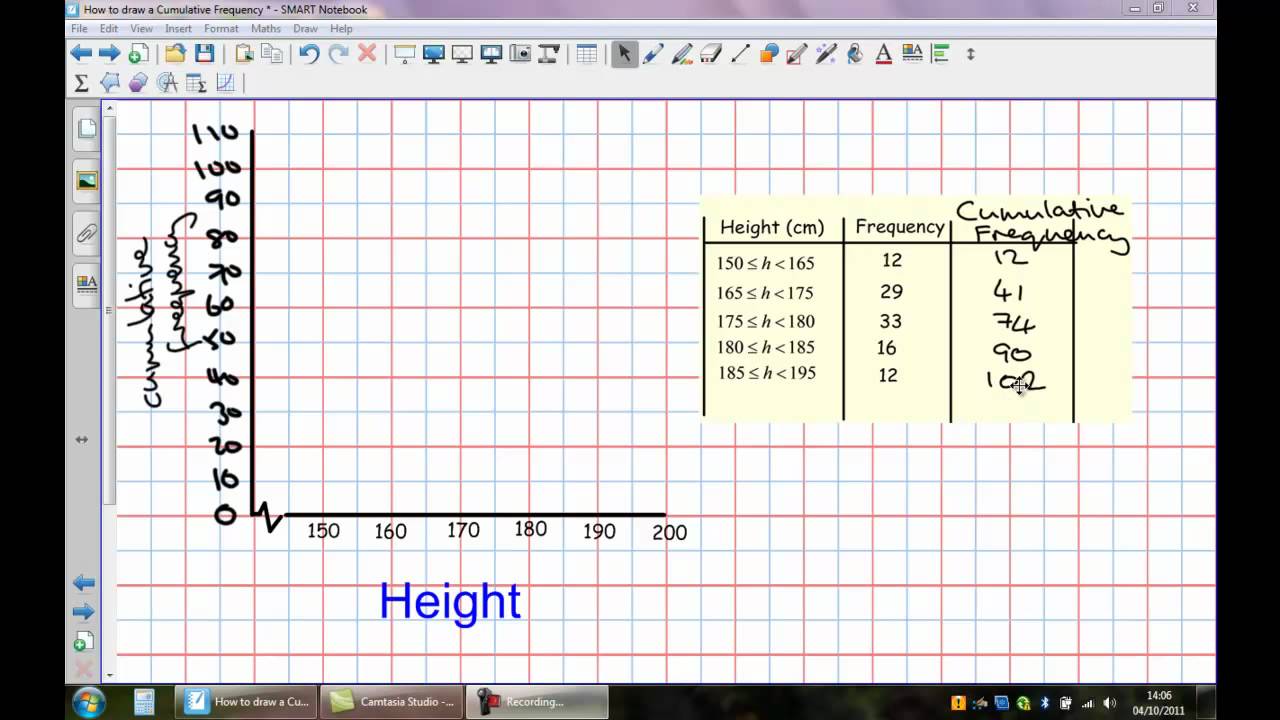Toggle Dual Page display
The width and height of the screenshot is (1280, 720).
coord(491,54)
